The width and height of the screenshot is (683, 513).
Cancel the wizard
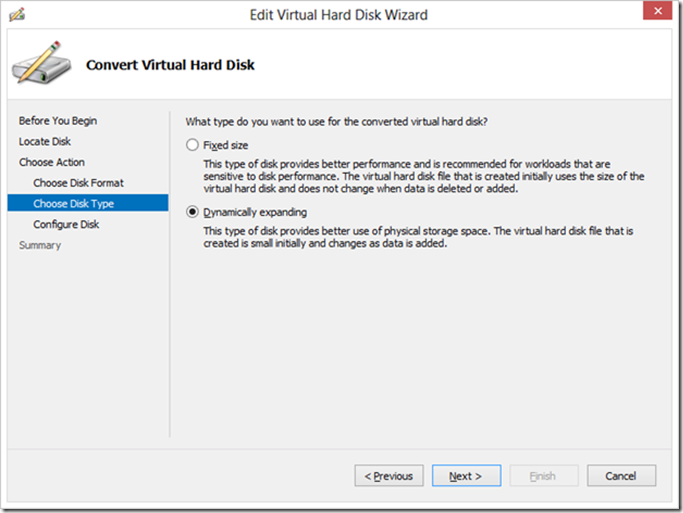point(621,476)
